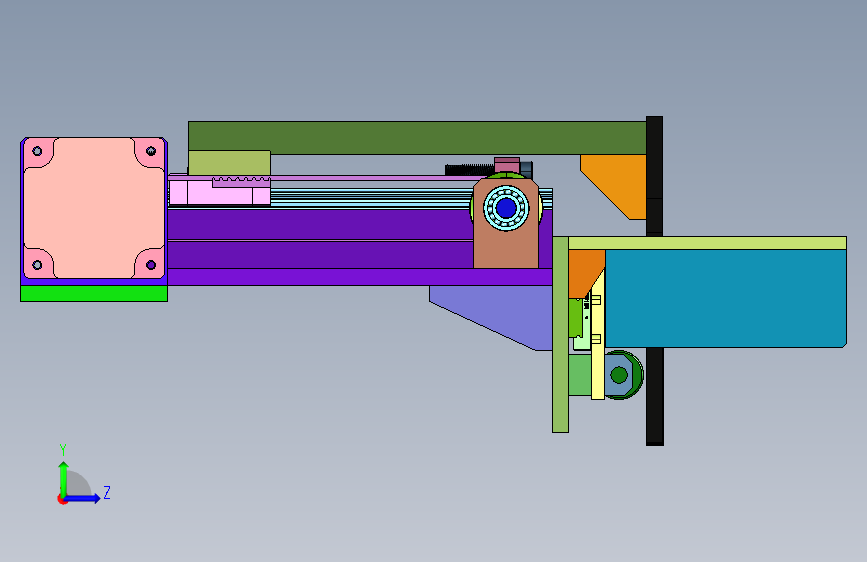Click the orange wedge left of the teal box
The height and width of the screenshot is (562, 867).
[x=583, y=271]
